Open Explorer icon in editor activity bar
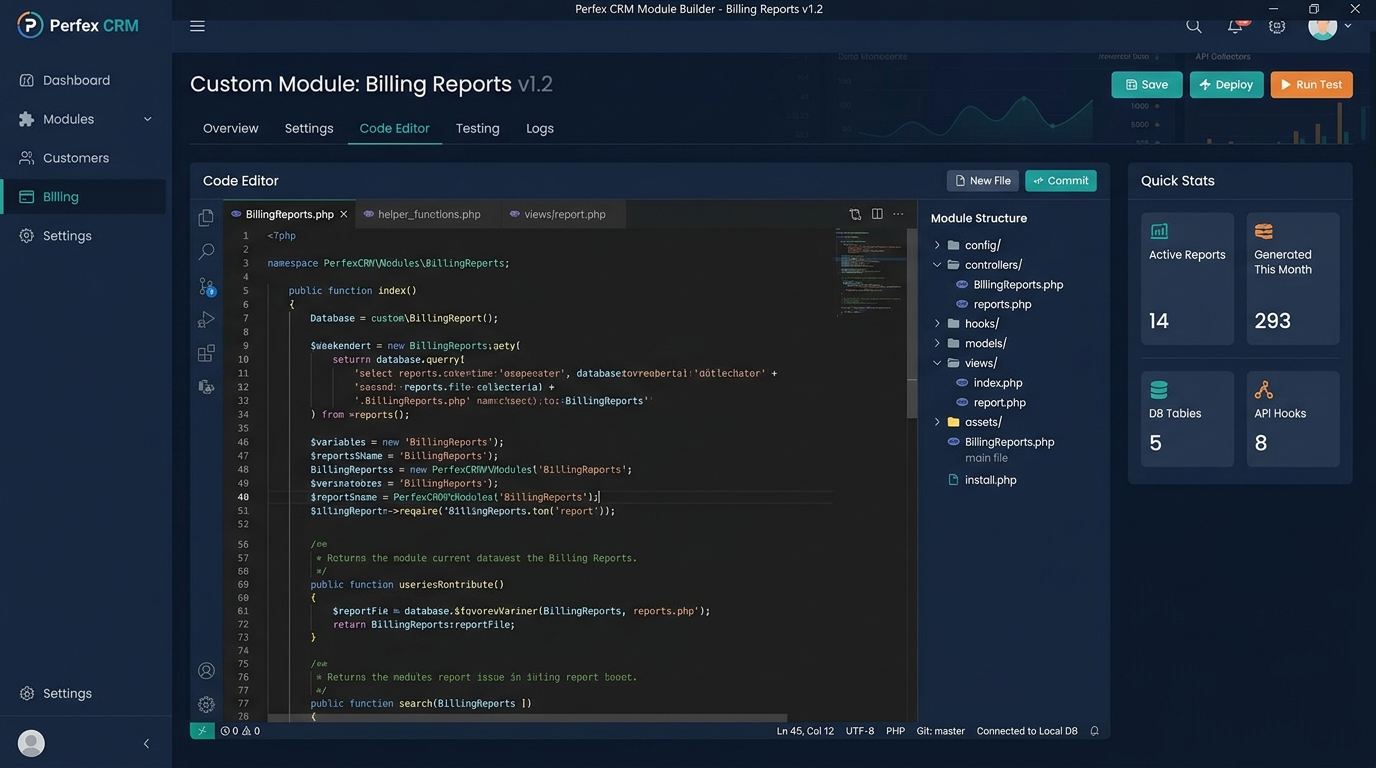This screenshot has width=1376, height=768. (x=206, y=217)
